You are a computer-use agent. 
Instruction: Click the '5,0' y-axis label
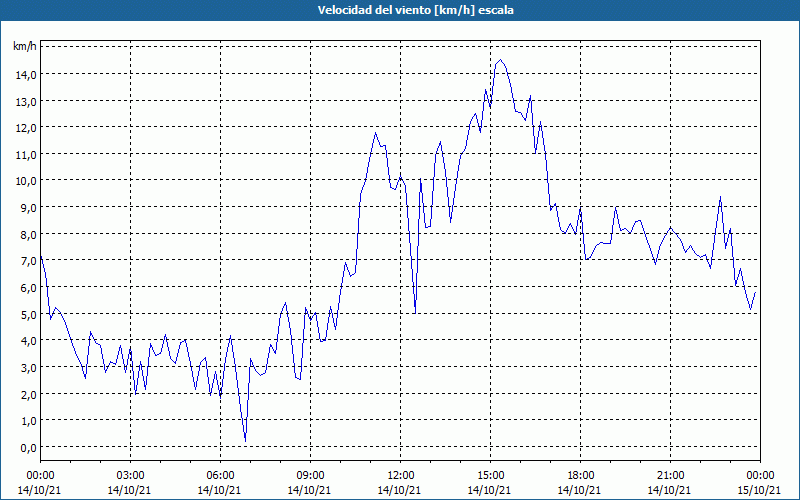coord(28,314)
